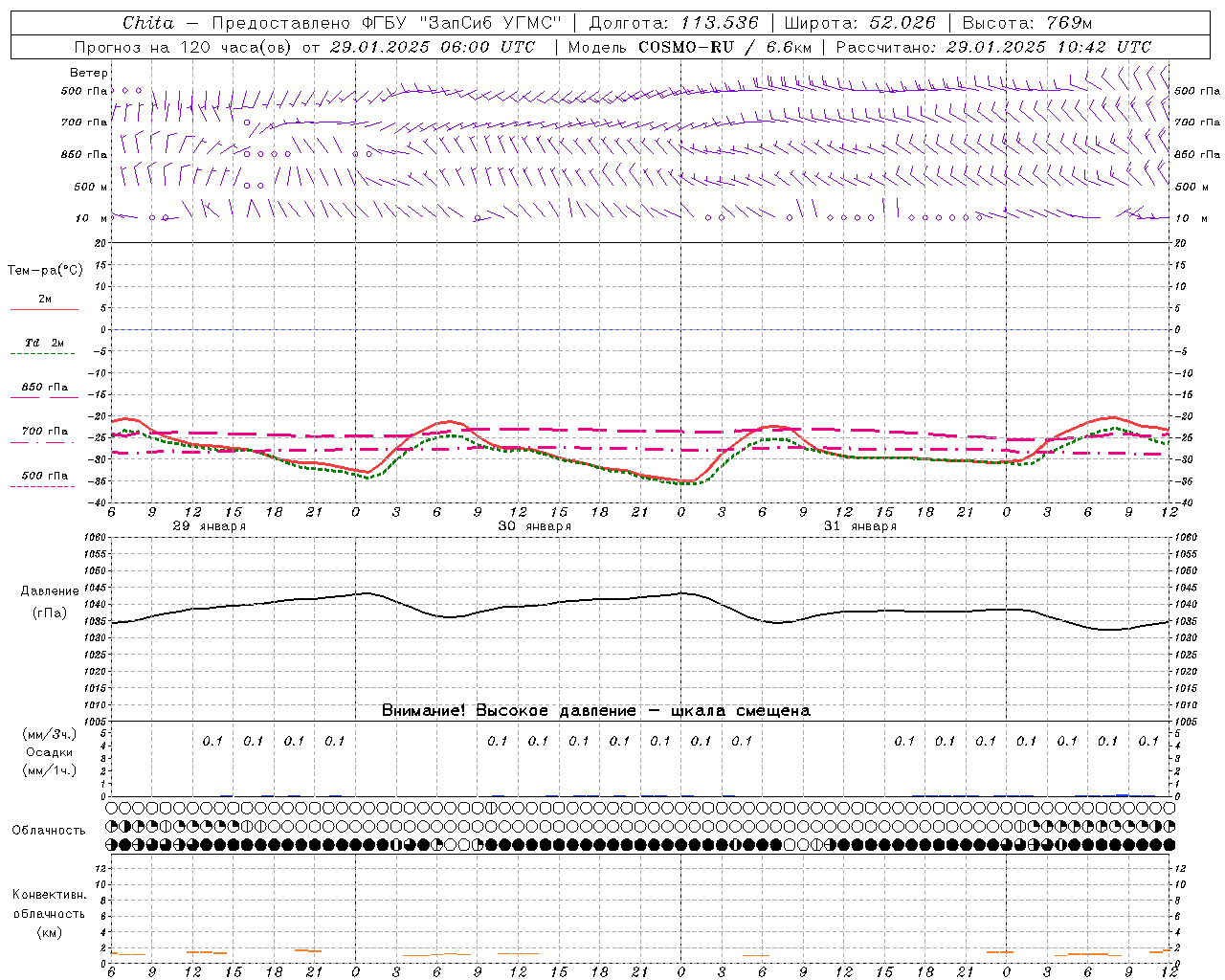Click the '10 м' wind level label at left
The image size is (1225, 980).
point(92,218)
